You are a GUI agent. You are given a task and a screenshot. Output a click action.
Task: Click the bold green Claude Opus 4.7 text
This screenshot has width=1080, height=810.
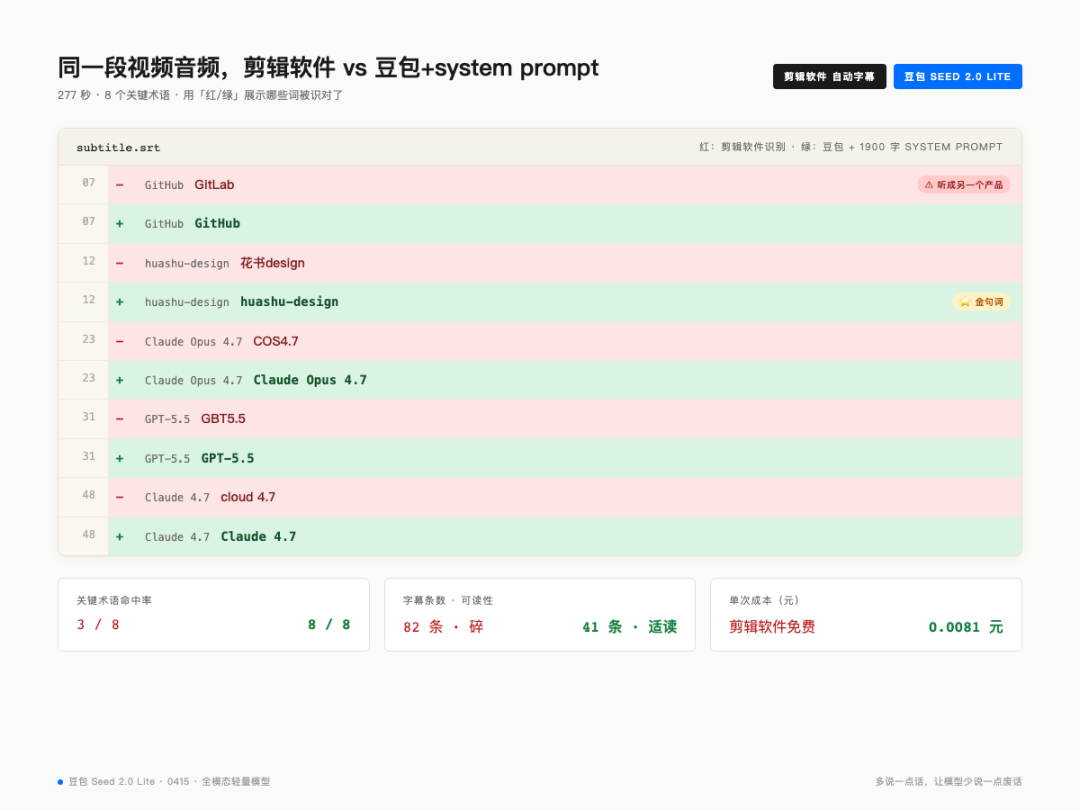point(310,380)
